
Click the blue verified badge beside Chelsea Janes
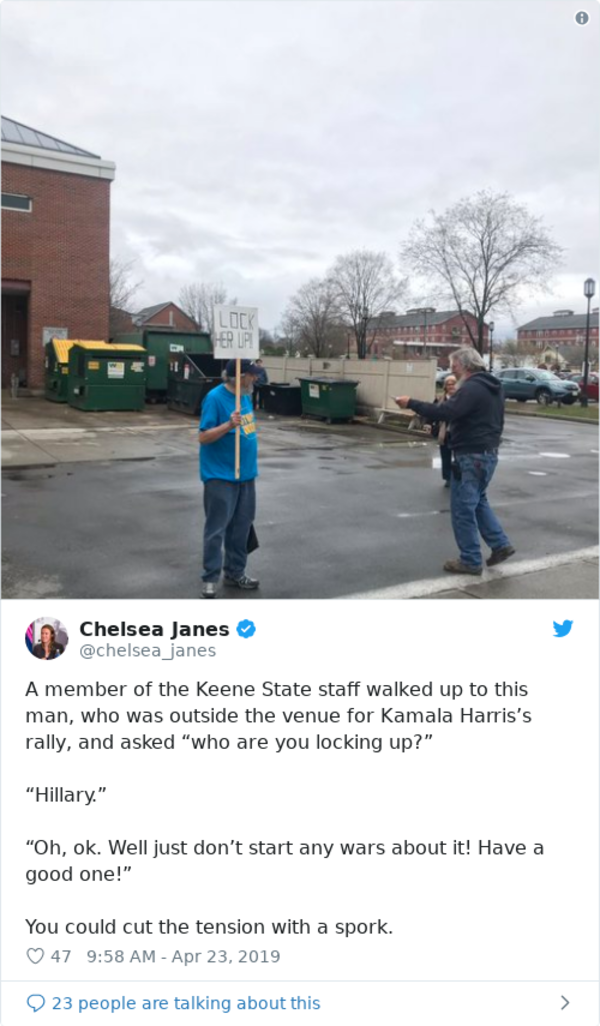pyautogui.click(x=246, y=629)
